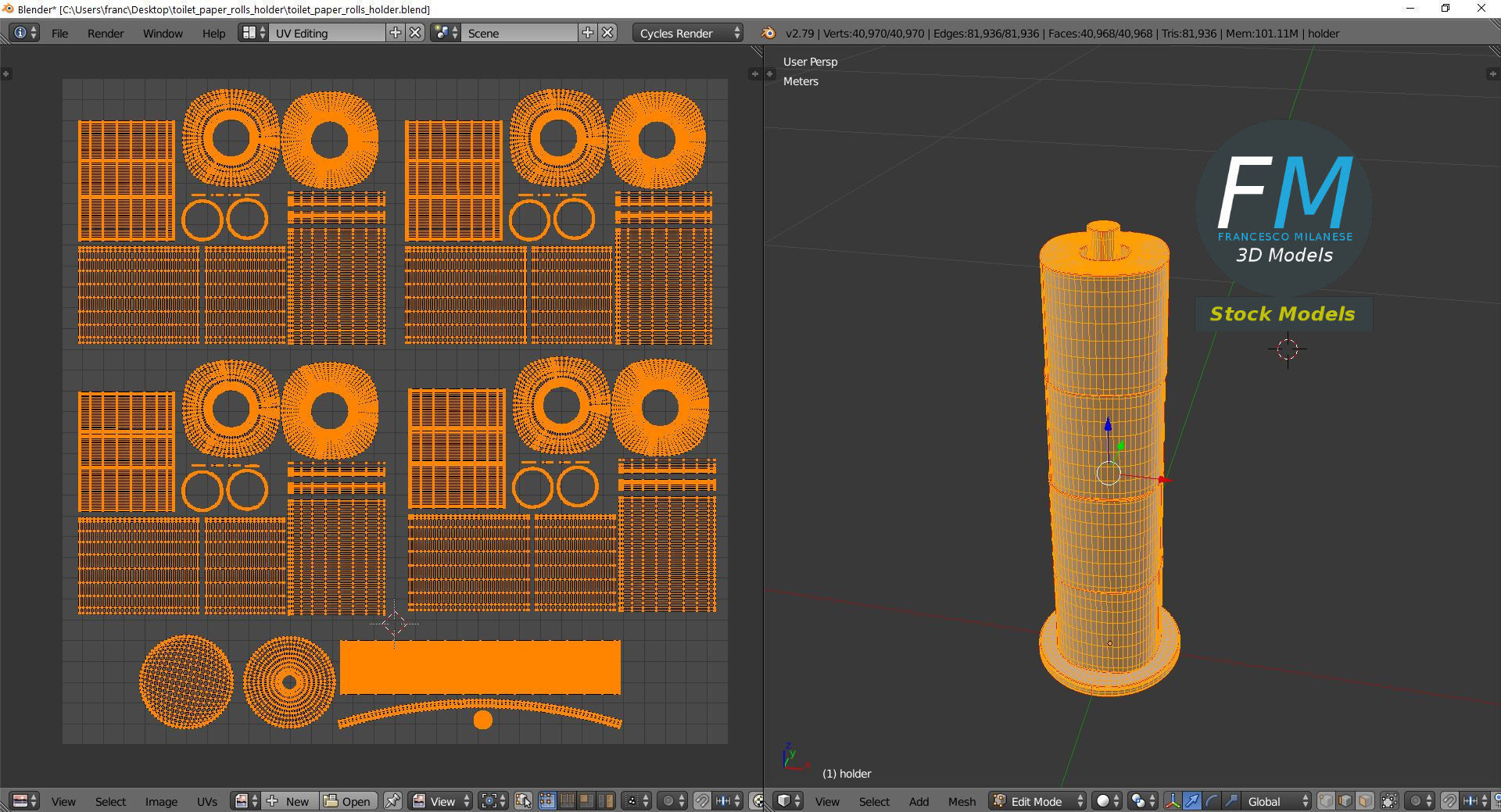Toggle snapping in 3D viewport

pos(1449,801)
